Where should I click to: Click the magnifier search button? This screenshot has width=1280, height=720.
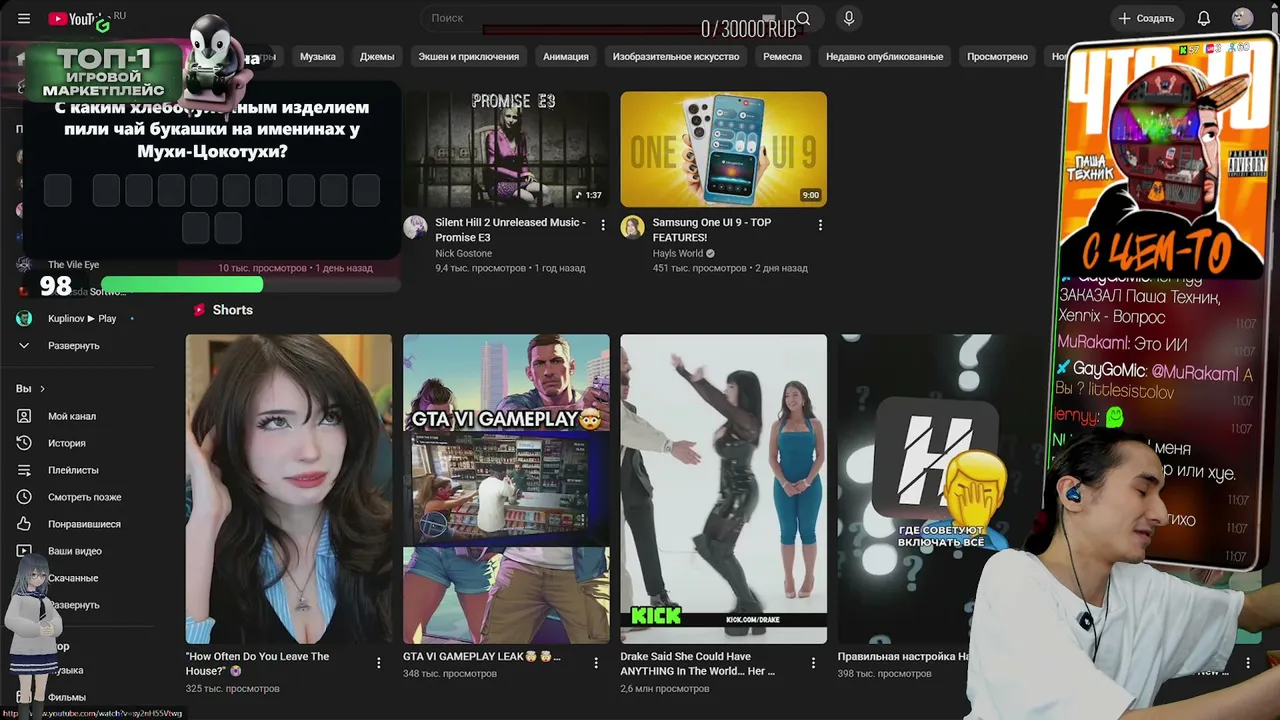tap(803, 18)
